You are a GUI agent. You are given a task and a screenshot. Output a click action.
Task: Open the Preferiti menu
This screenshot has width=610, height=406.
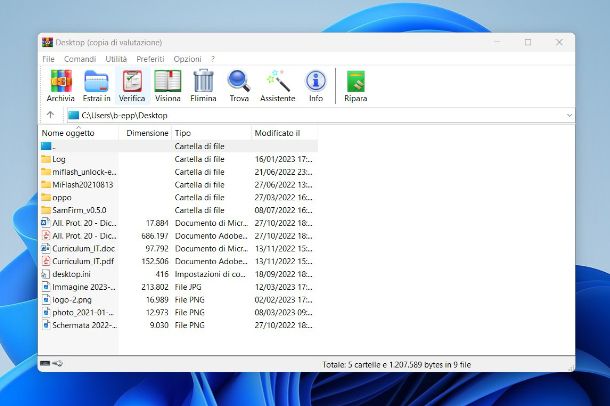pos(150,59)
